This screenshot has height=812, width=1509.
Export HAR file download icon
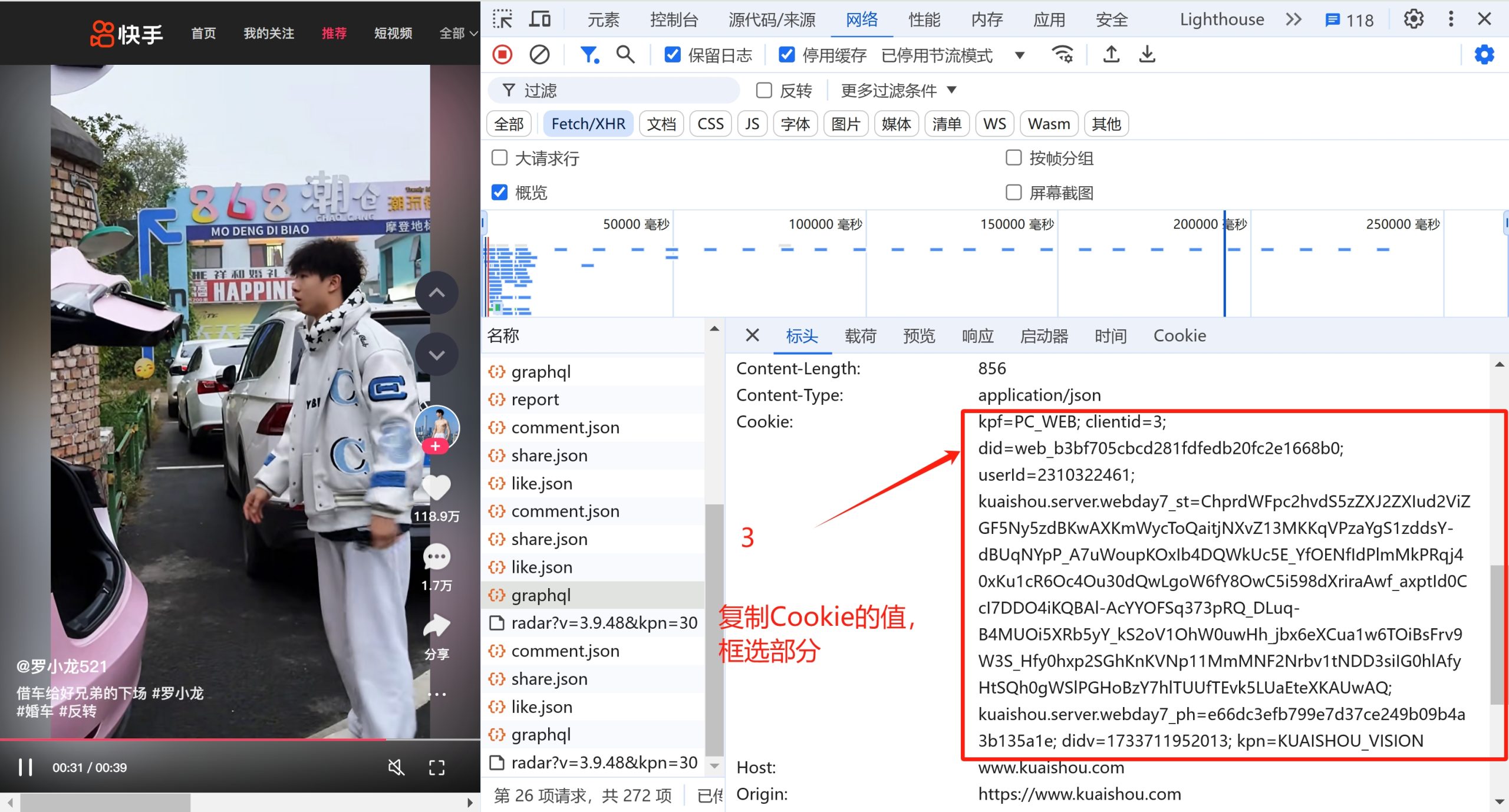click(1147, 55)
